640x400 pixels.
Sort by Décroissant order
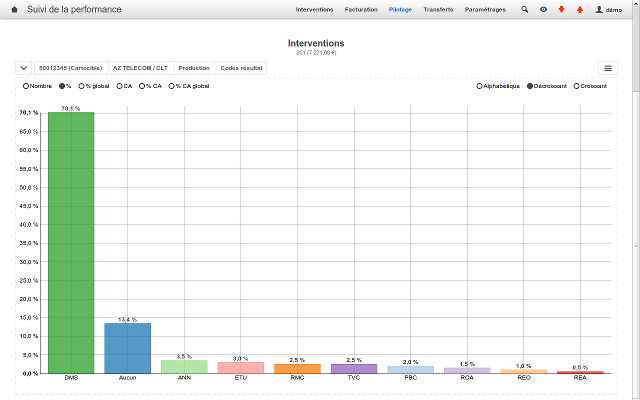point(547,86)
